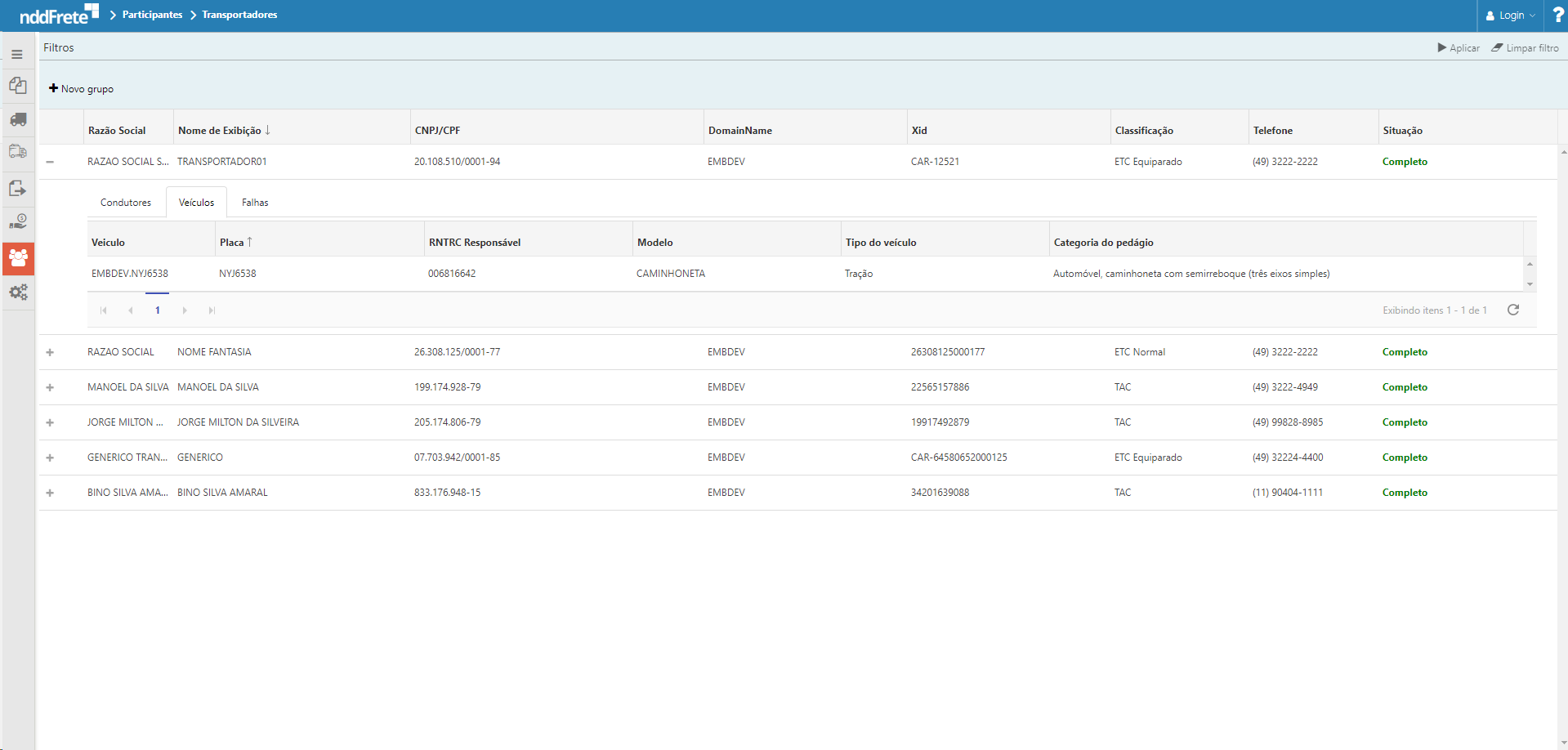Switch to the Condutores tab
The width and height of the screenshot is (1568, 750).
(x=126, y=203)
